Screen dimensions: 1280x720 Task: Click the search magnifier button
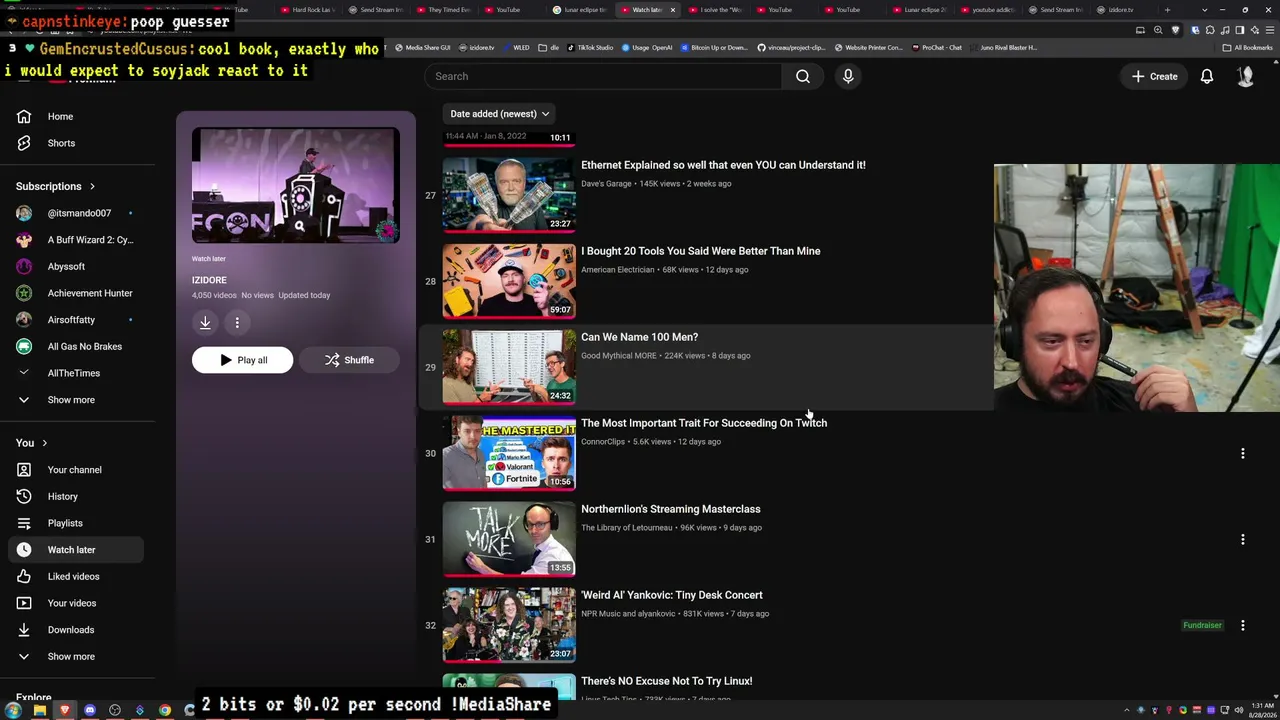(802, 76)
